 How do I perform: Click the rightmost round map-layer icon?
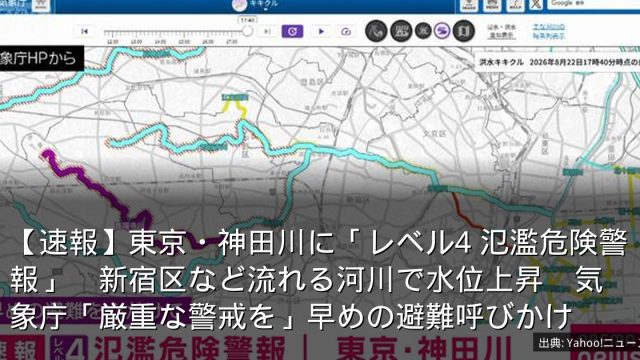pyautogui.click(x=463, y=31)
